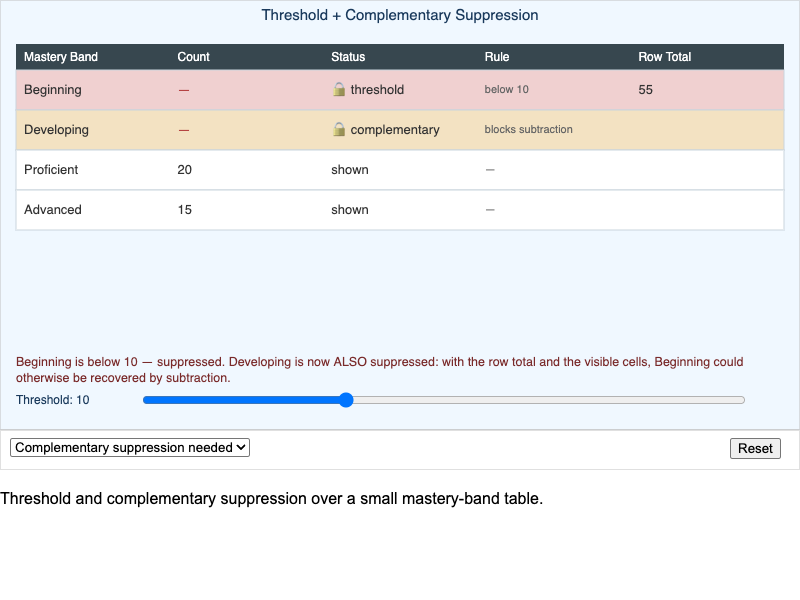Screen dimensions: 800x600
Task: Click the shown status in Advanced row
Action: coord(349,210)
